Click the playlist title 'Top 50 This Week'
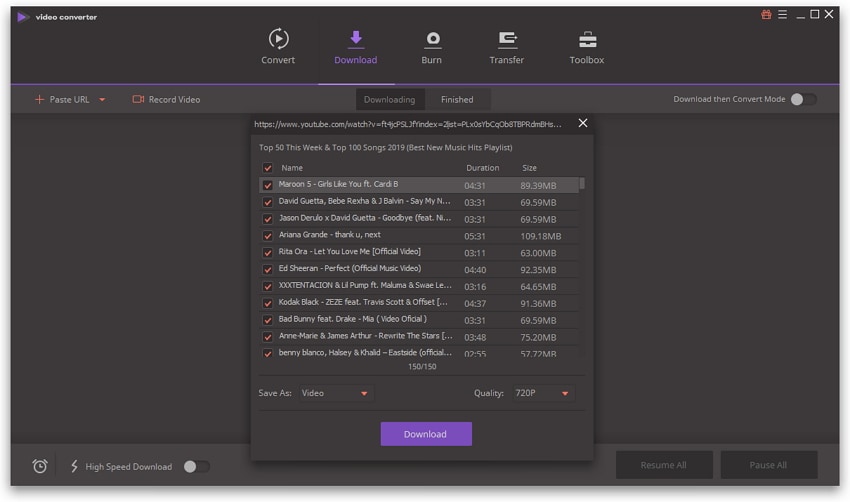 pyautogui.click(x=385, y=147)
